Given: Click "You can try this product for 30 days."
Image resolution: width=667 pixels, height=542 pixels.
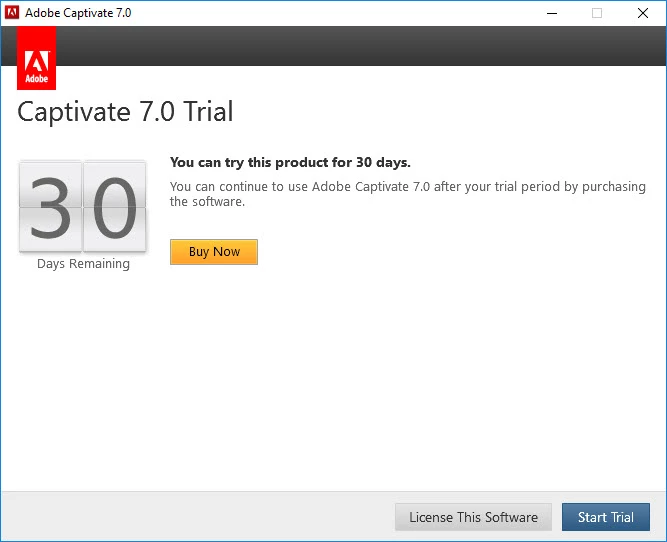Looking at the screenshot, I should (x=290, y=162).
